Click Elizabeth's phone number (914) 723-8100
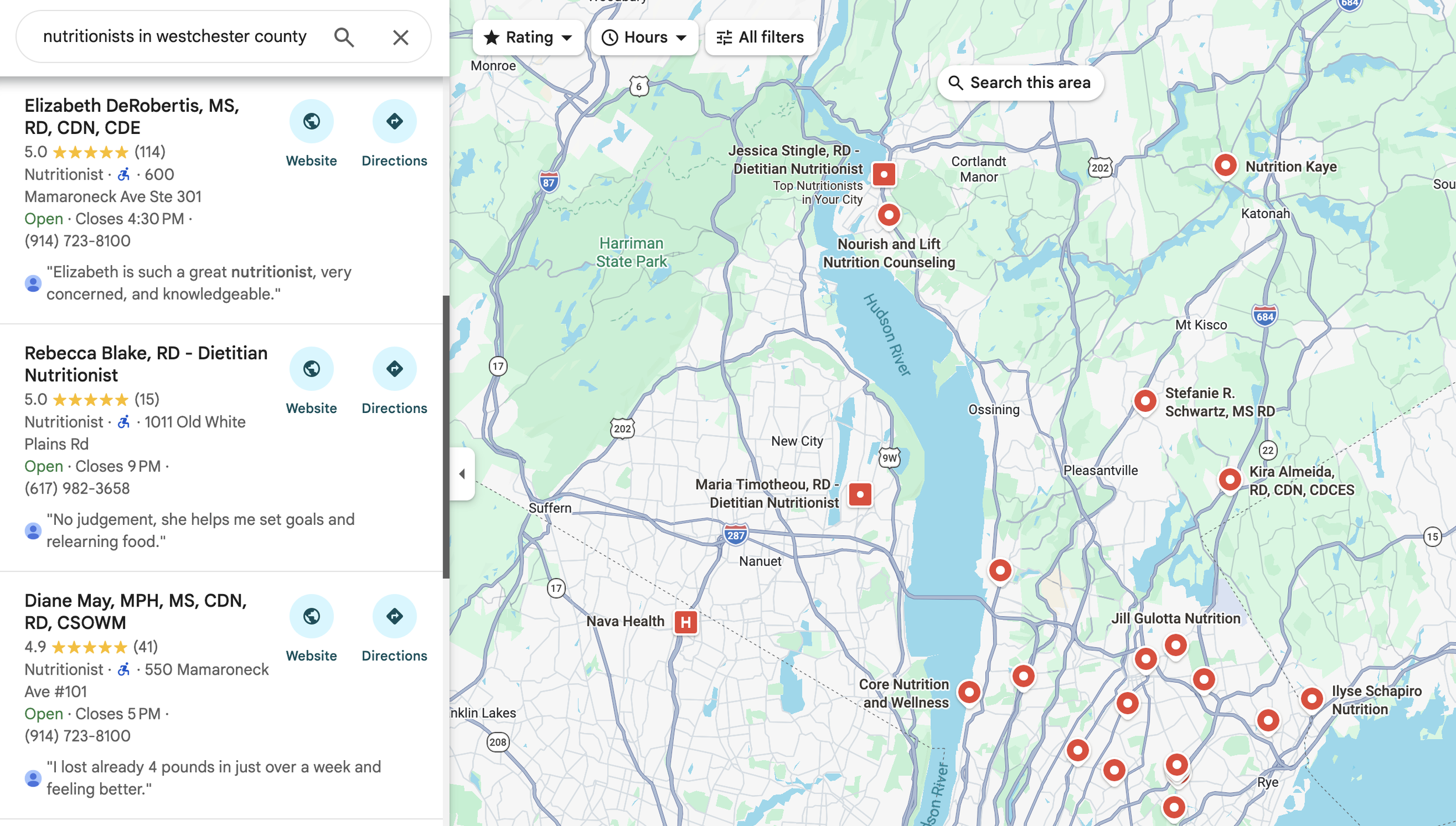Screen dimensions: 1456x826 [x=77, y=241]
